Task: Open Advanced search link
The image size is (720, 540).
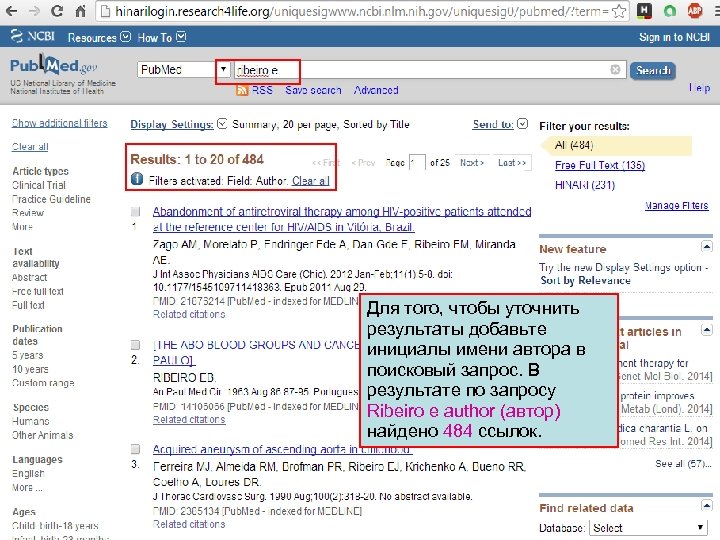Action: coord(376,90)
